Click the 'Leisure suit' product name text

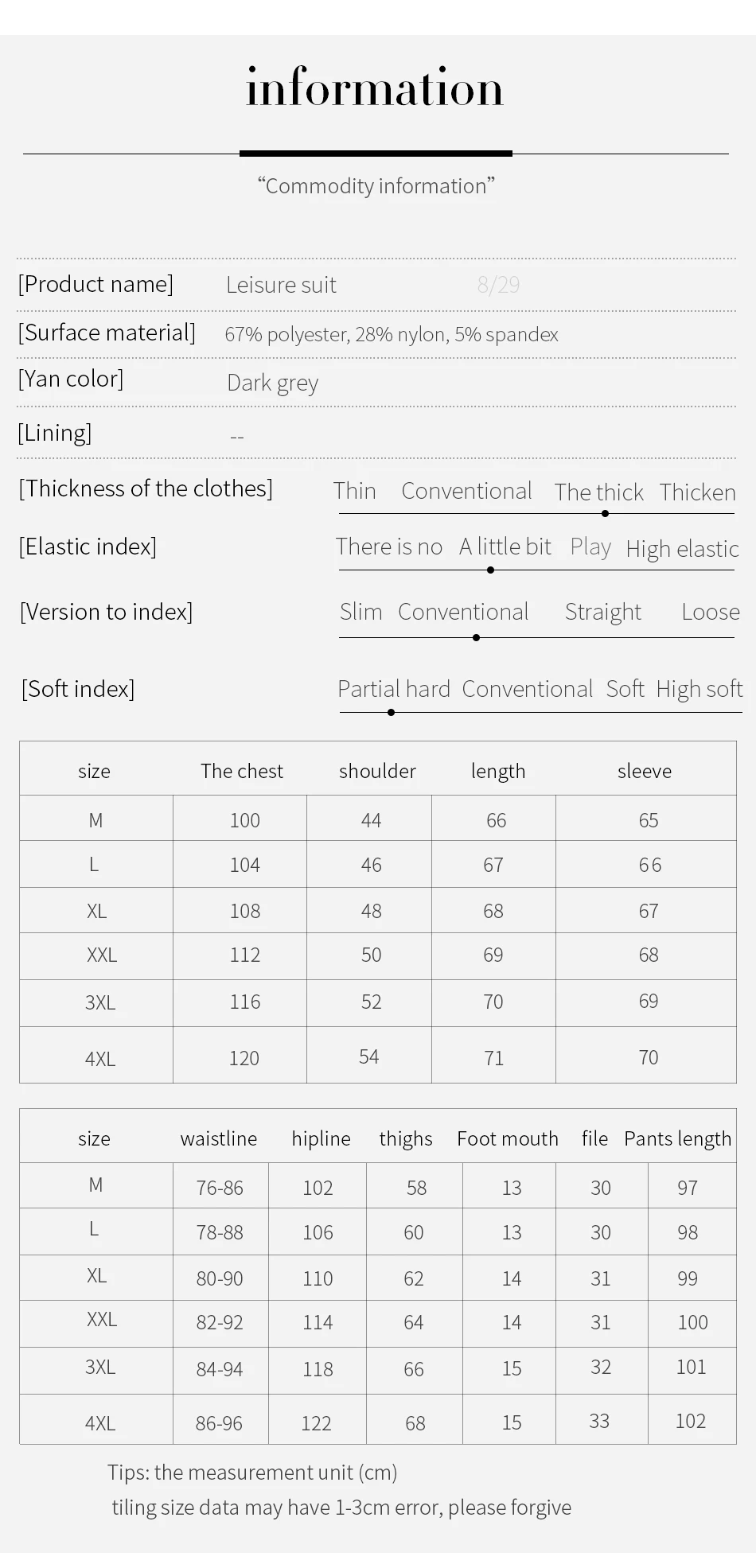coord(281,285)
